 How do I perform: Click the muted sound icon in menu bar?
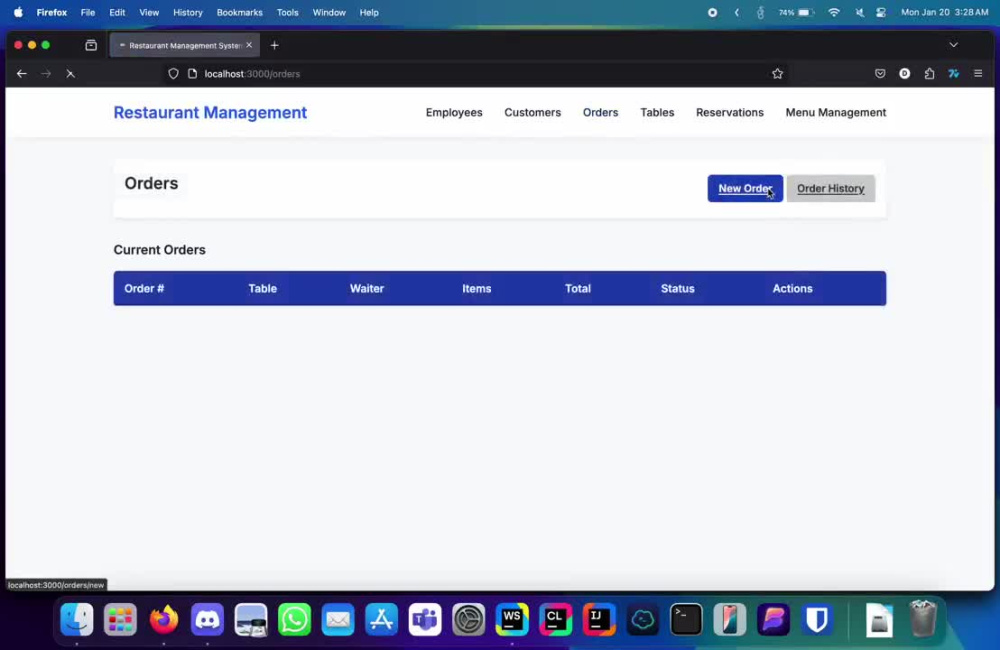click(x=859, y=12)
